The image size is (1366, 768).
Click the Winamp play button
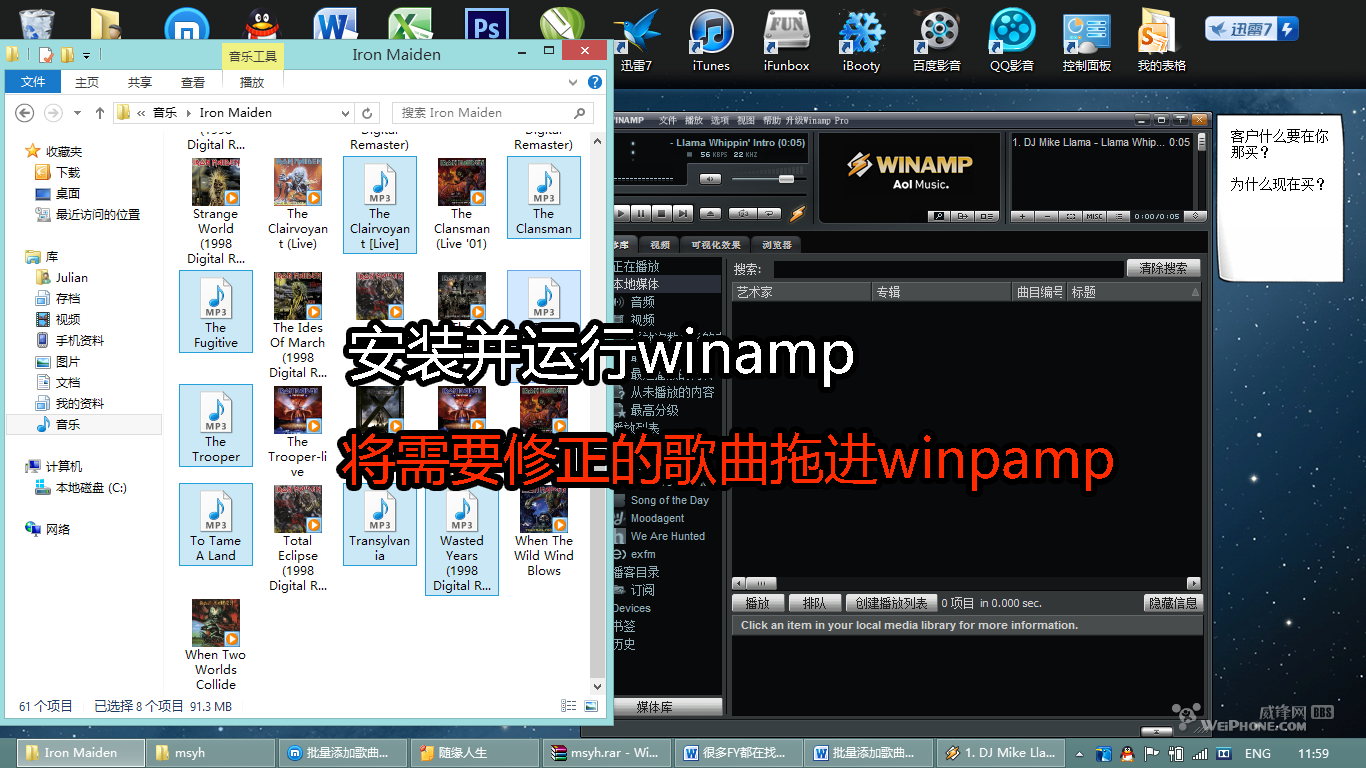(x=620, y=213)
